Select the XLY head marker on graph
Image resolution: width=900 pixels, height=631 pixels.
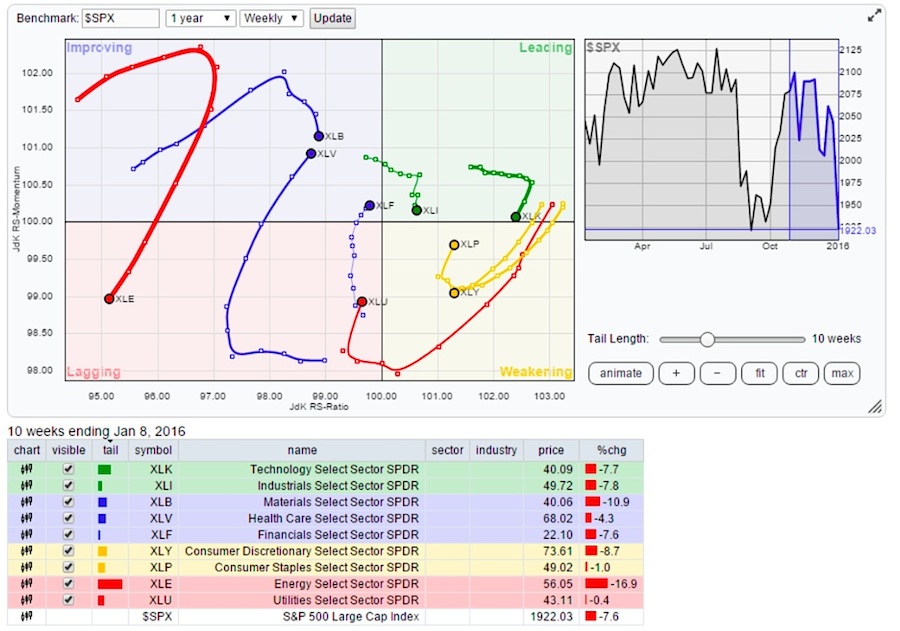click(454, 293)
